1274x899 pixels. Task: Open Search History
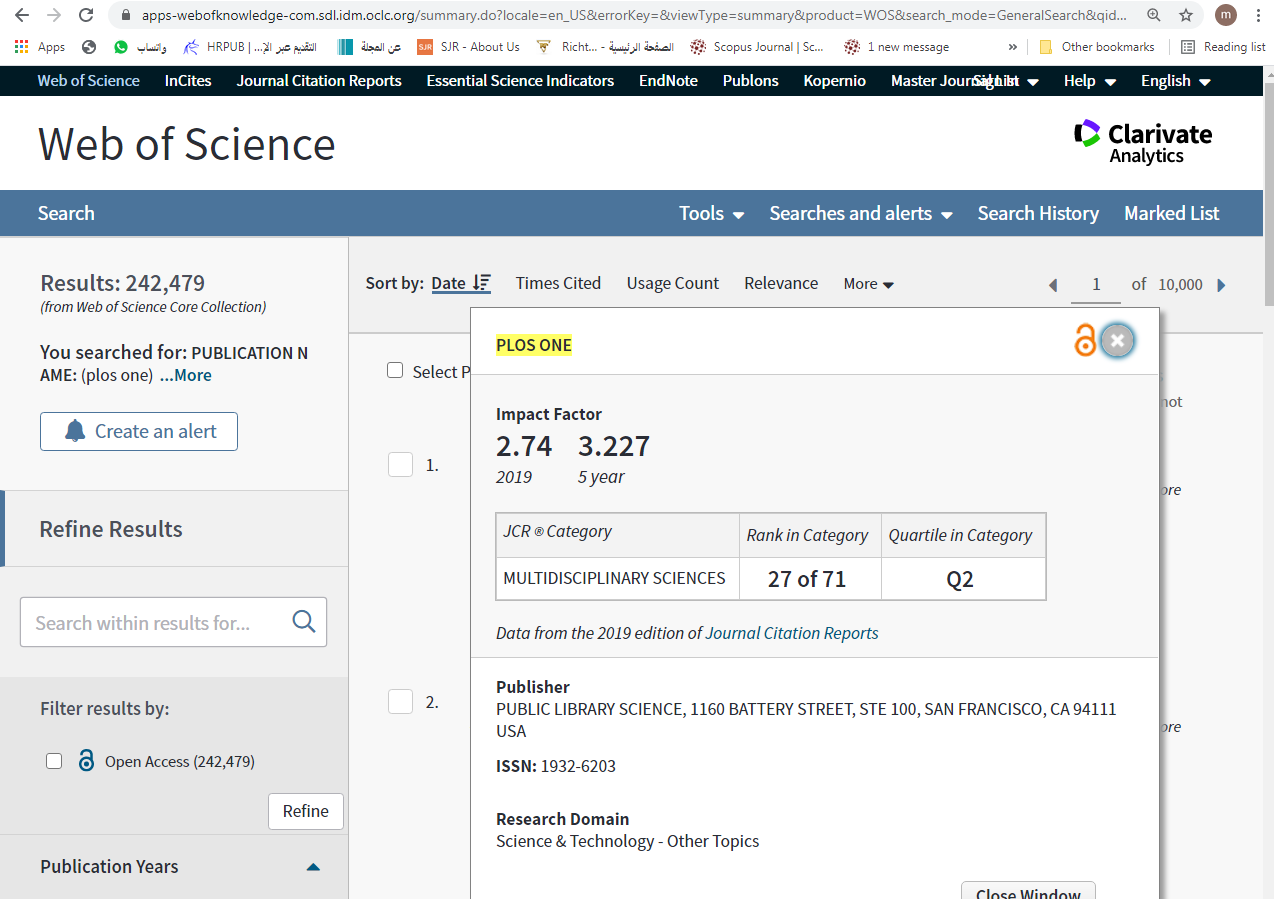tap(1038, 213)
